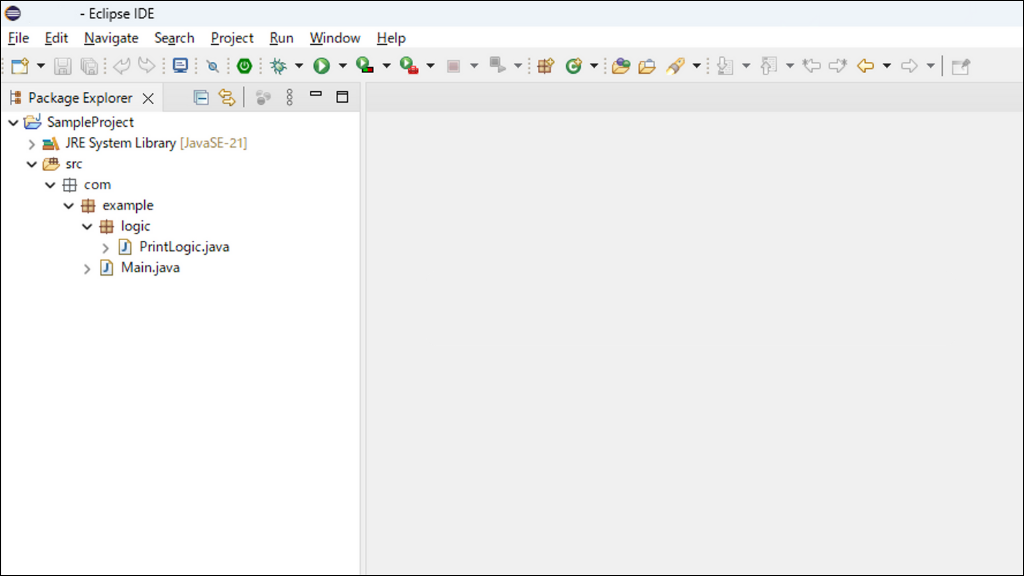Click the Undo arrow icon

coord(121,65)
